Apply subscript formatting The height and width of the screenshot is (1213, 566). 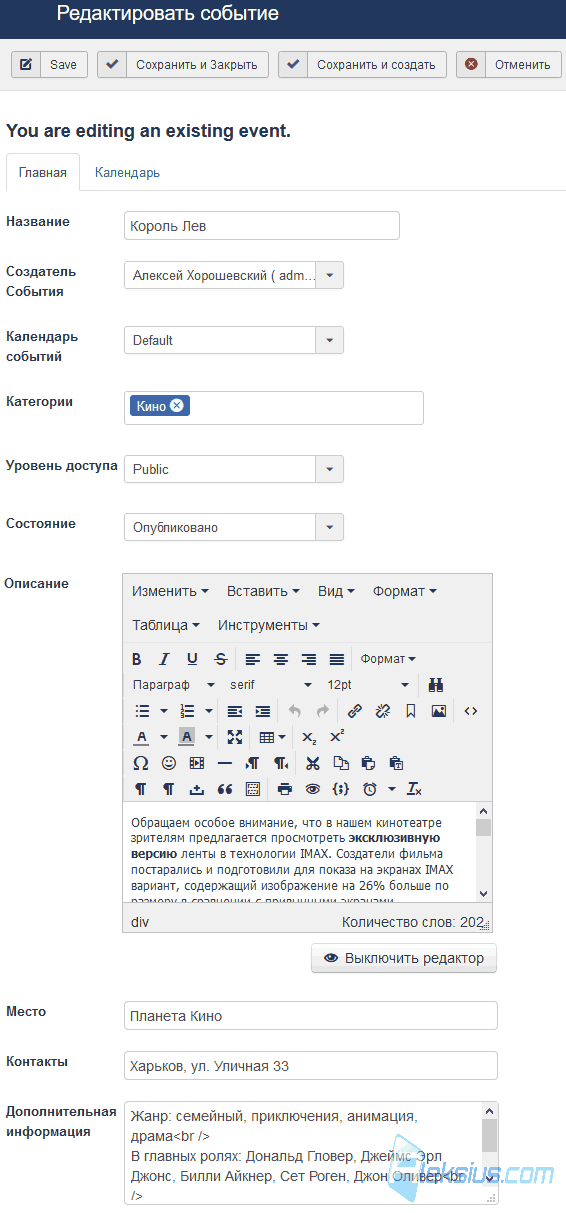click(309, 737)
